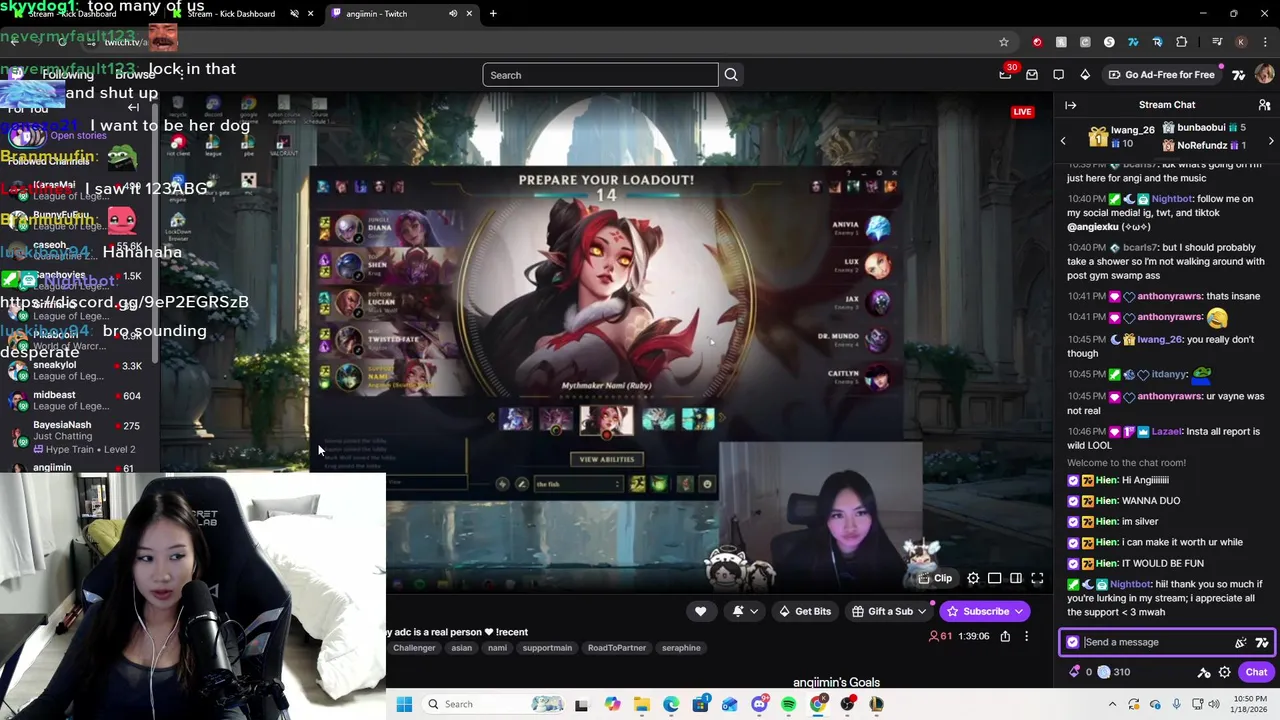Open the seraphine tag
Viewport: 1280px width, 720px height.
coord(681,648)
